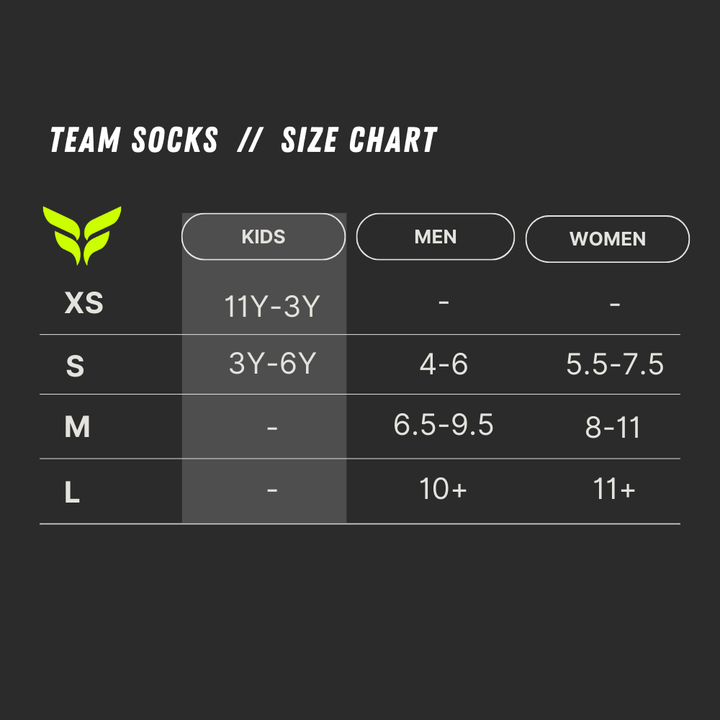The width and height of the screenshot is (720, 720).
Task: Select the MEN column header
Action: pyautogui.click(x=435, y=237)
